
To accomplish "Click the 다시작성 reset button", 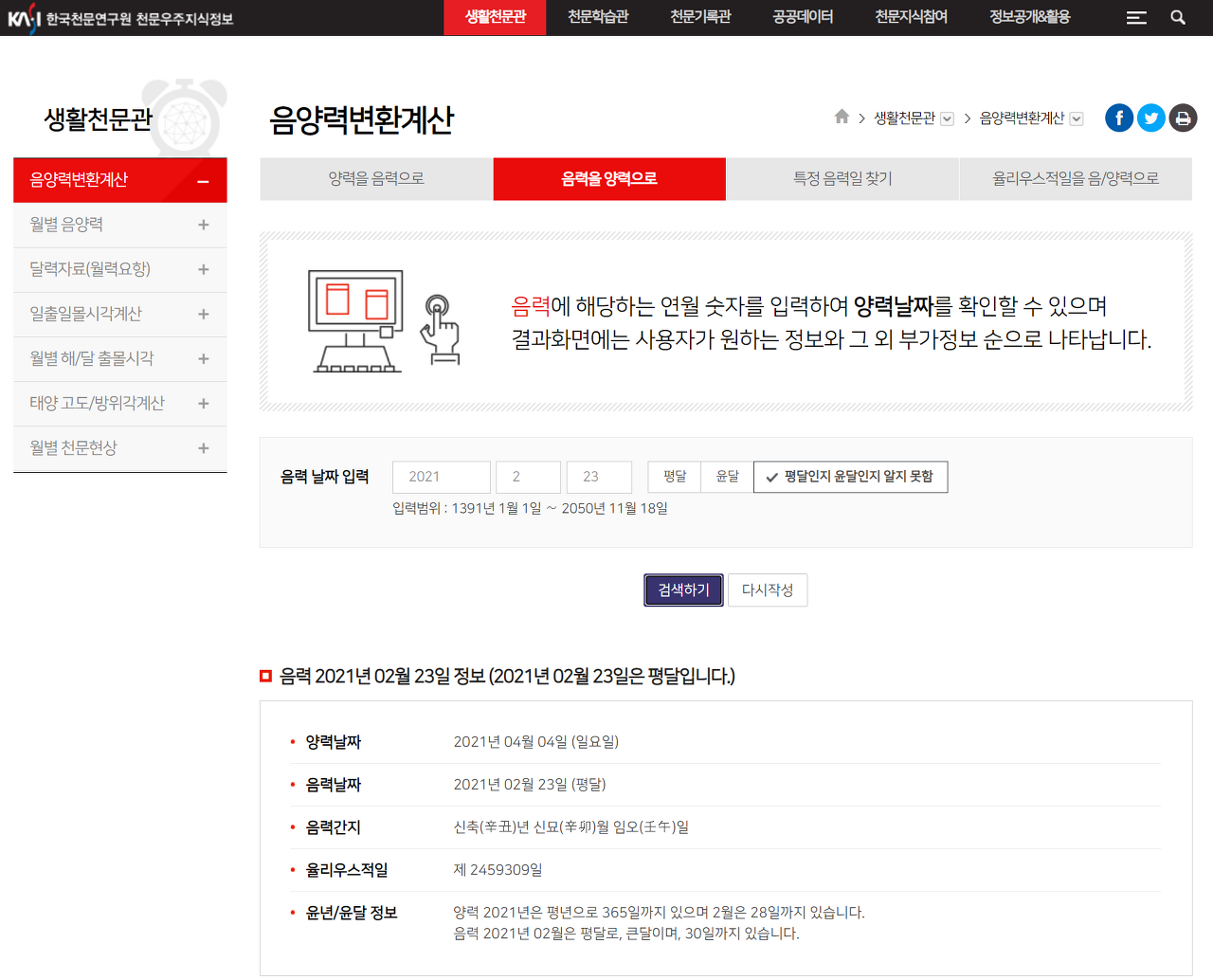I will pos(767,590).
